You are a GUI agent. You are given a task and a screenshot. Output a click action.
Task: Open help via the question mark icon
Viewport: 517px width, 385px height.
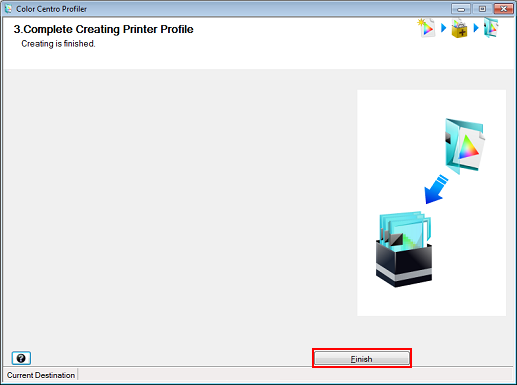(x=21, y=358)
